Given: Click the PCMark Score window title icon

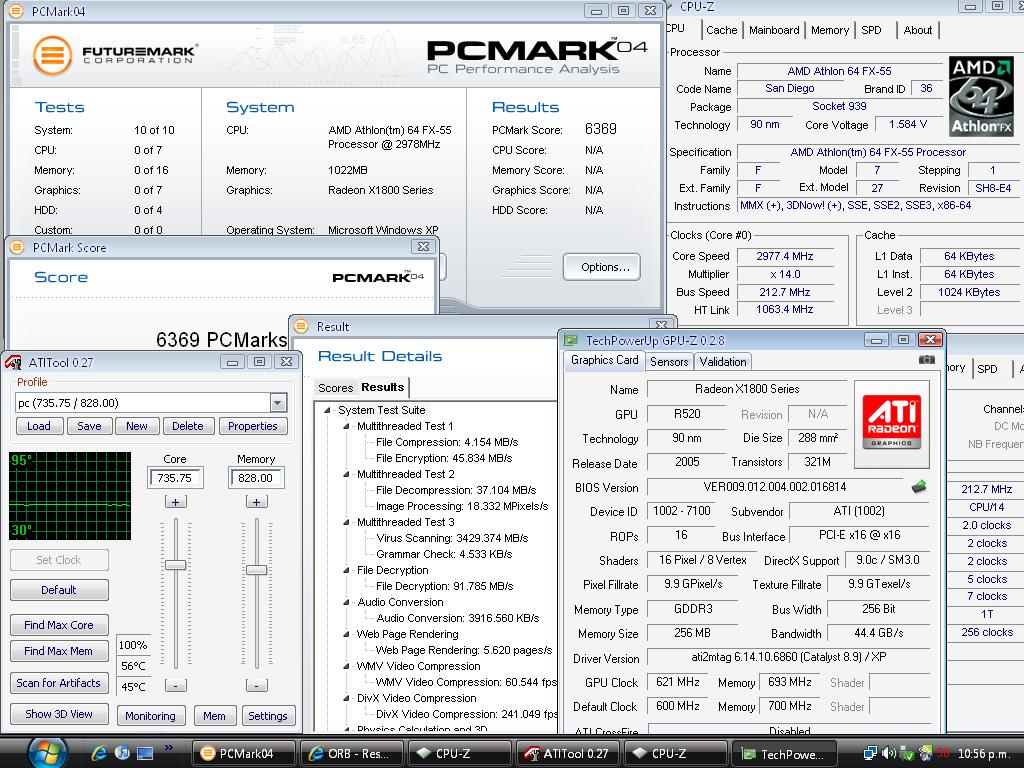Looking at the screenshot, I should [17, 248].
